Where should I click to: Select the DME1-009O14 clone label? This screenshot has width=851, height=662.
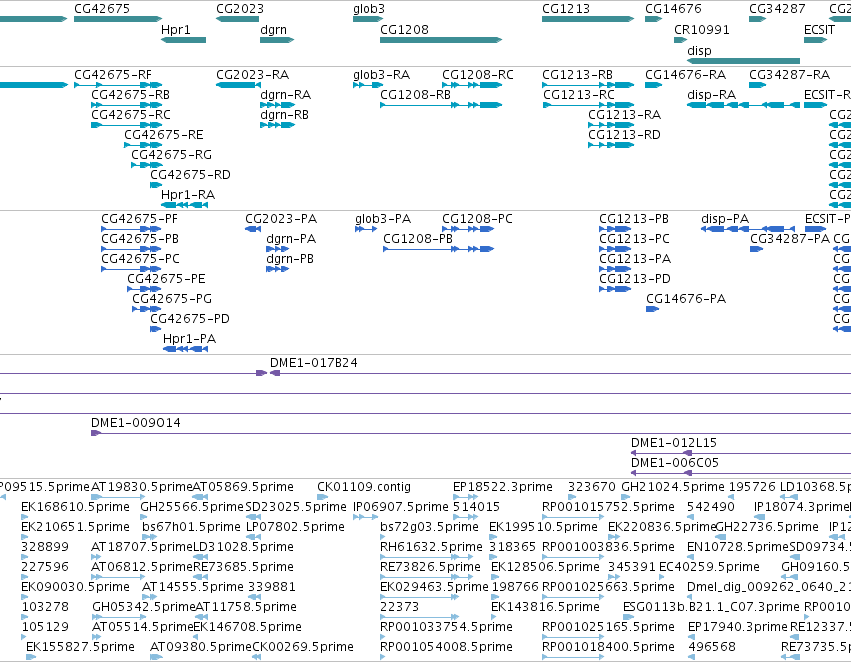pyautogui.click(x=136, y=423)
